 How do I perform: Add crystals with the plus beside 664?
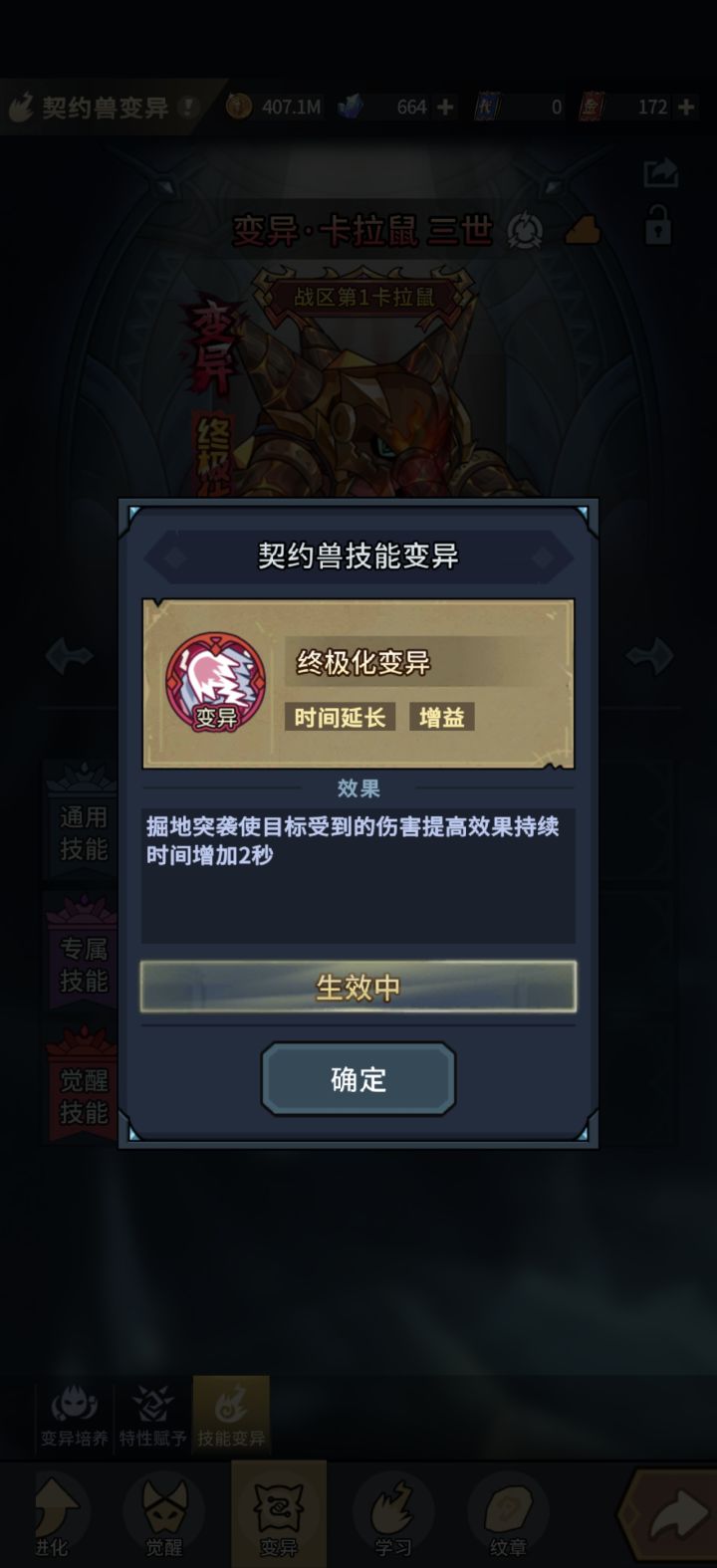[x=445, y=107]
